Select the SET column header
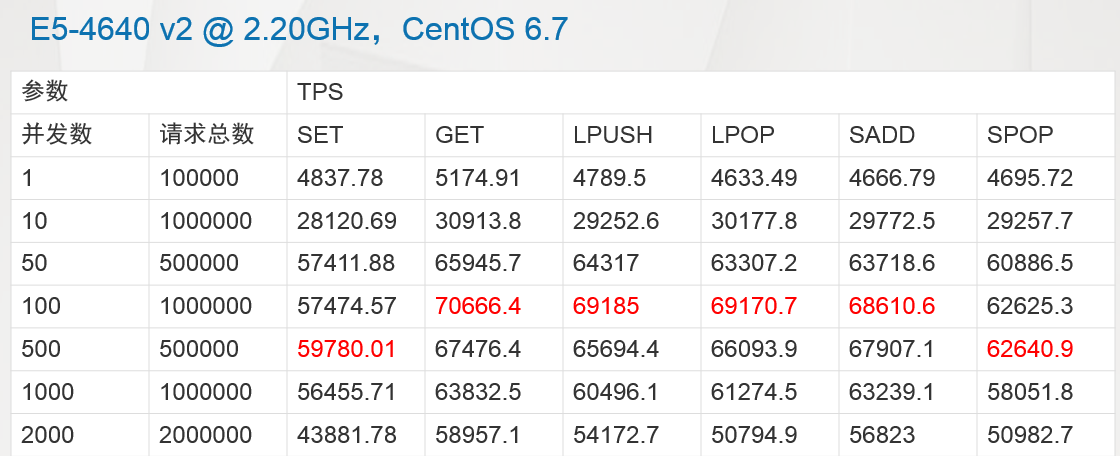1120x456 pixels. 320,135
